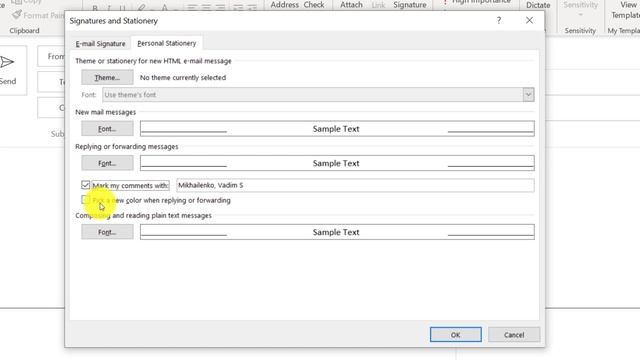Click the From button in the message window
The width and height of the screenshot is (640, 360).
tap(51, 56)
